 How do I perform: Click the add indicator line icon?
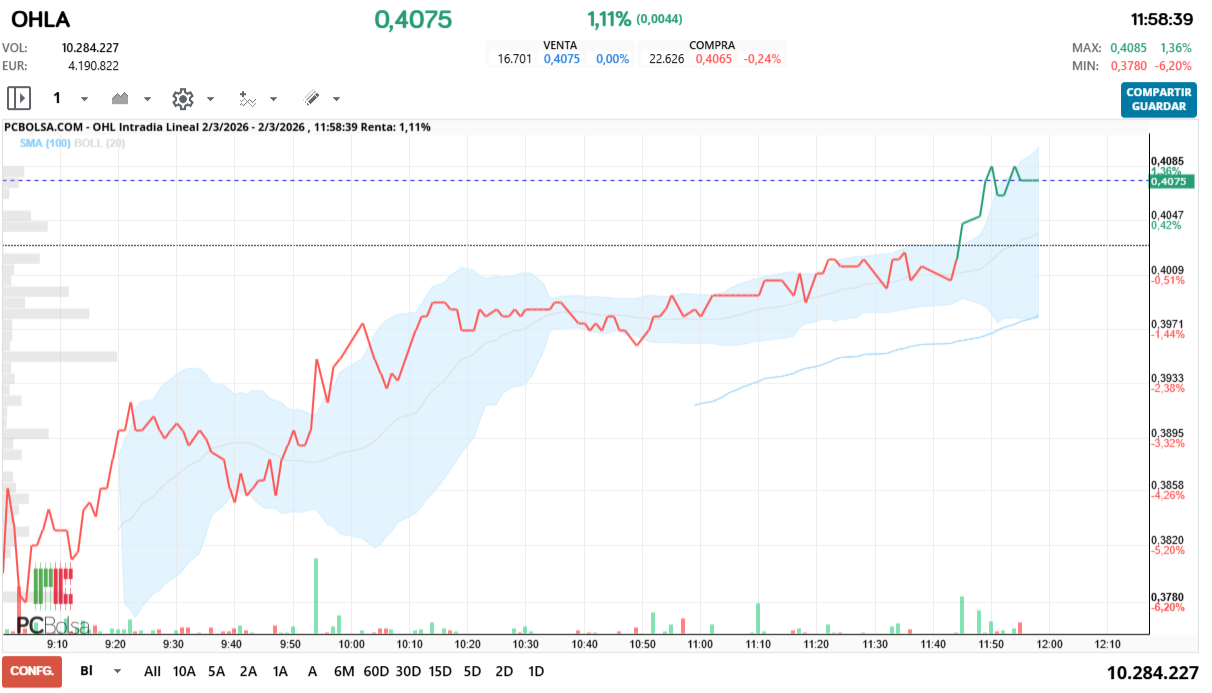(x=247, y=98)
